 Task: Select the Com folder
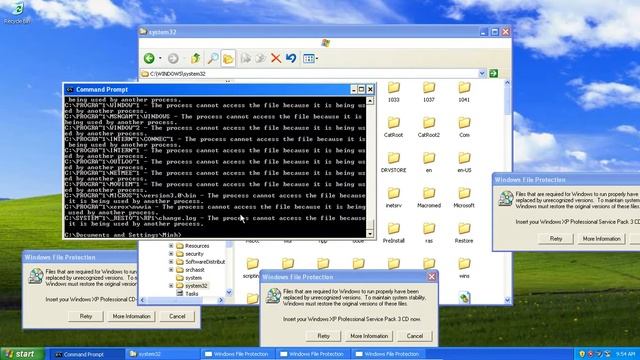pos(464,127)
